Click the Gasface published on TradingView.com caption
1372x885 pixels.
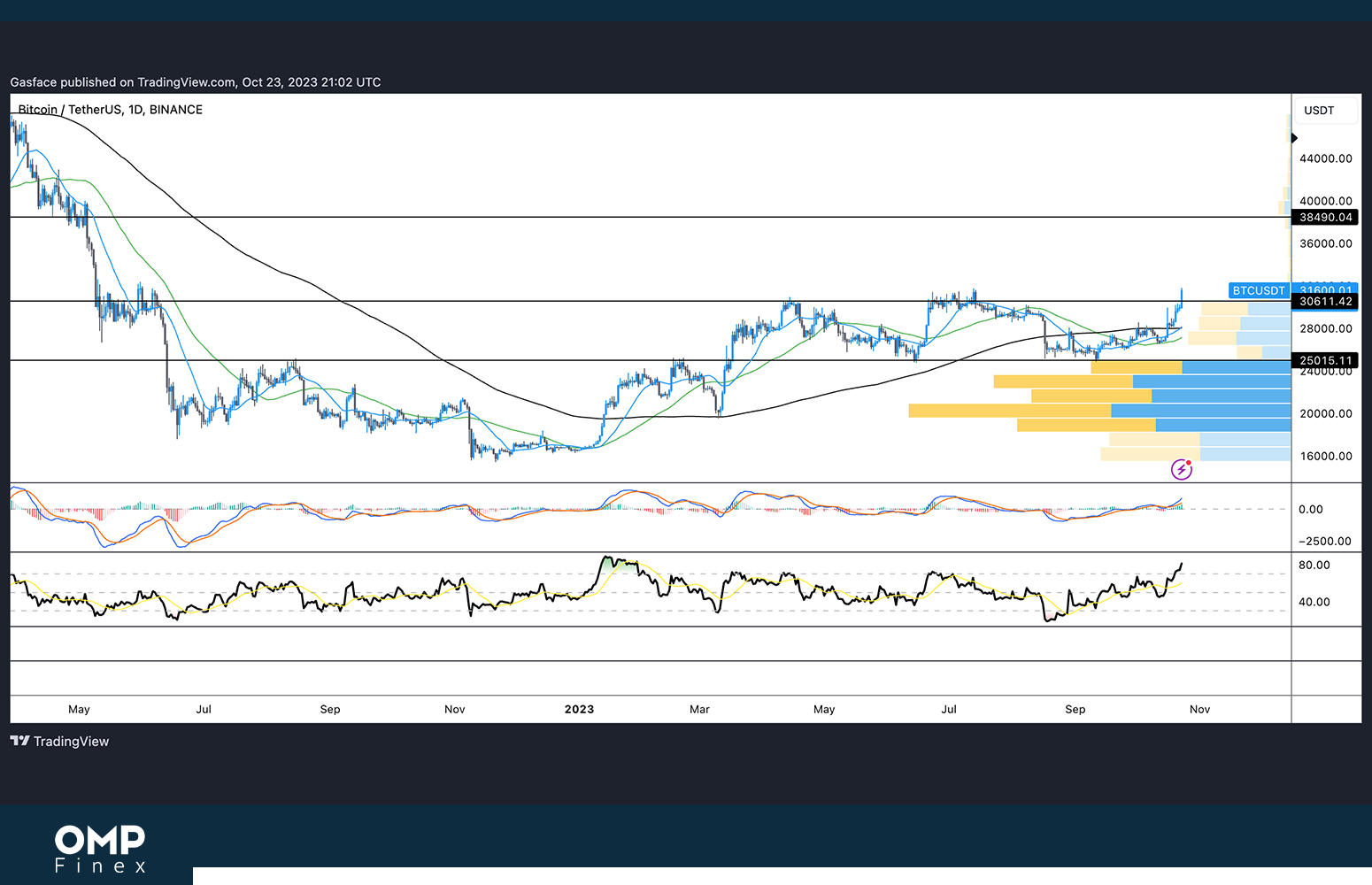196,82
